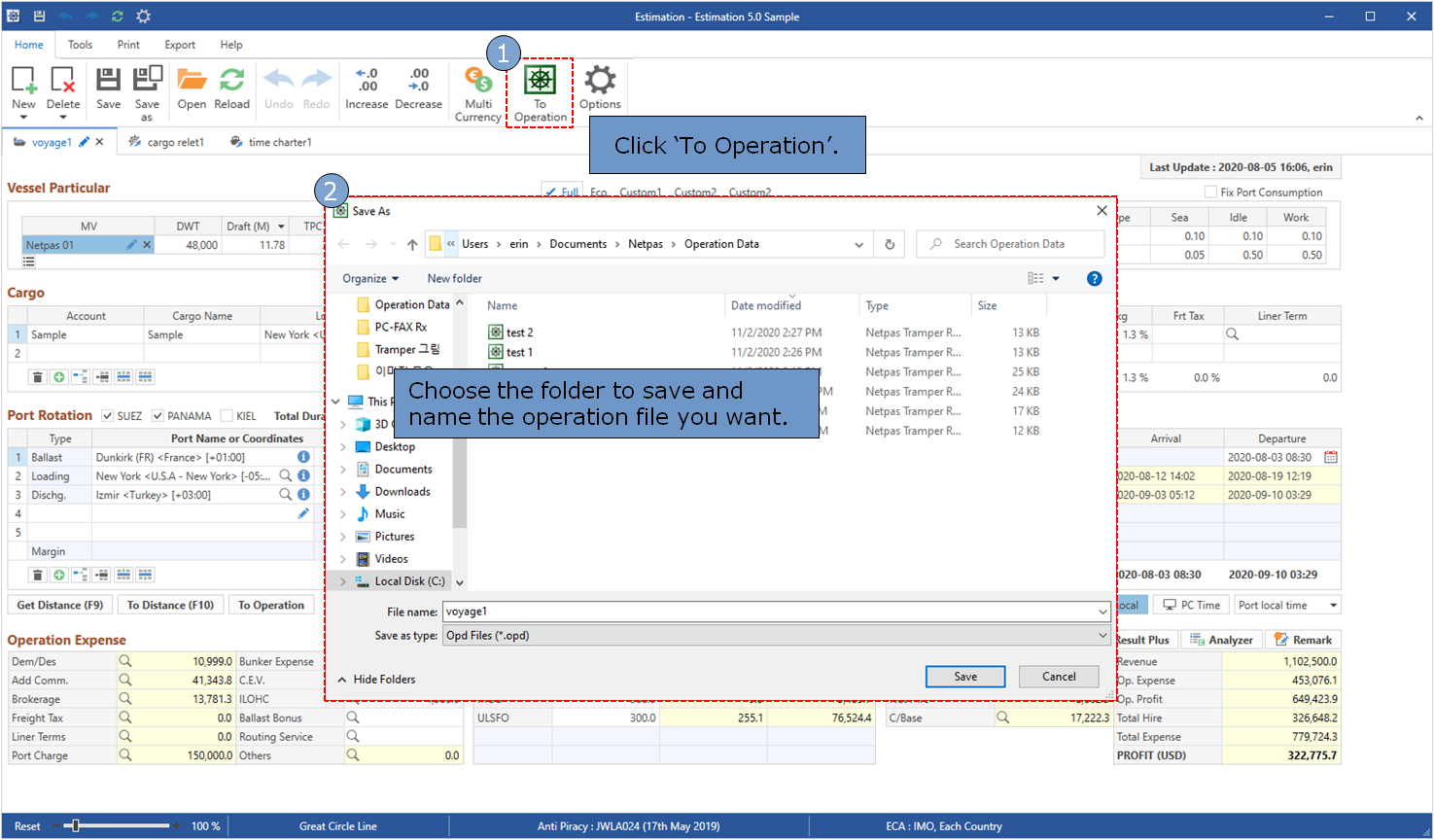Image resolution: width=1434 pixels, height=840 pixels.
Task: Click the Get Distance (F9) button
Action: tap(60, 606)
